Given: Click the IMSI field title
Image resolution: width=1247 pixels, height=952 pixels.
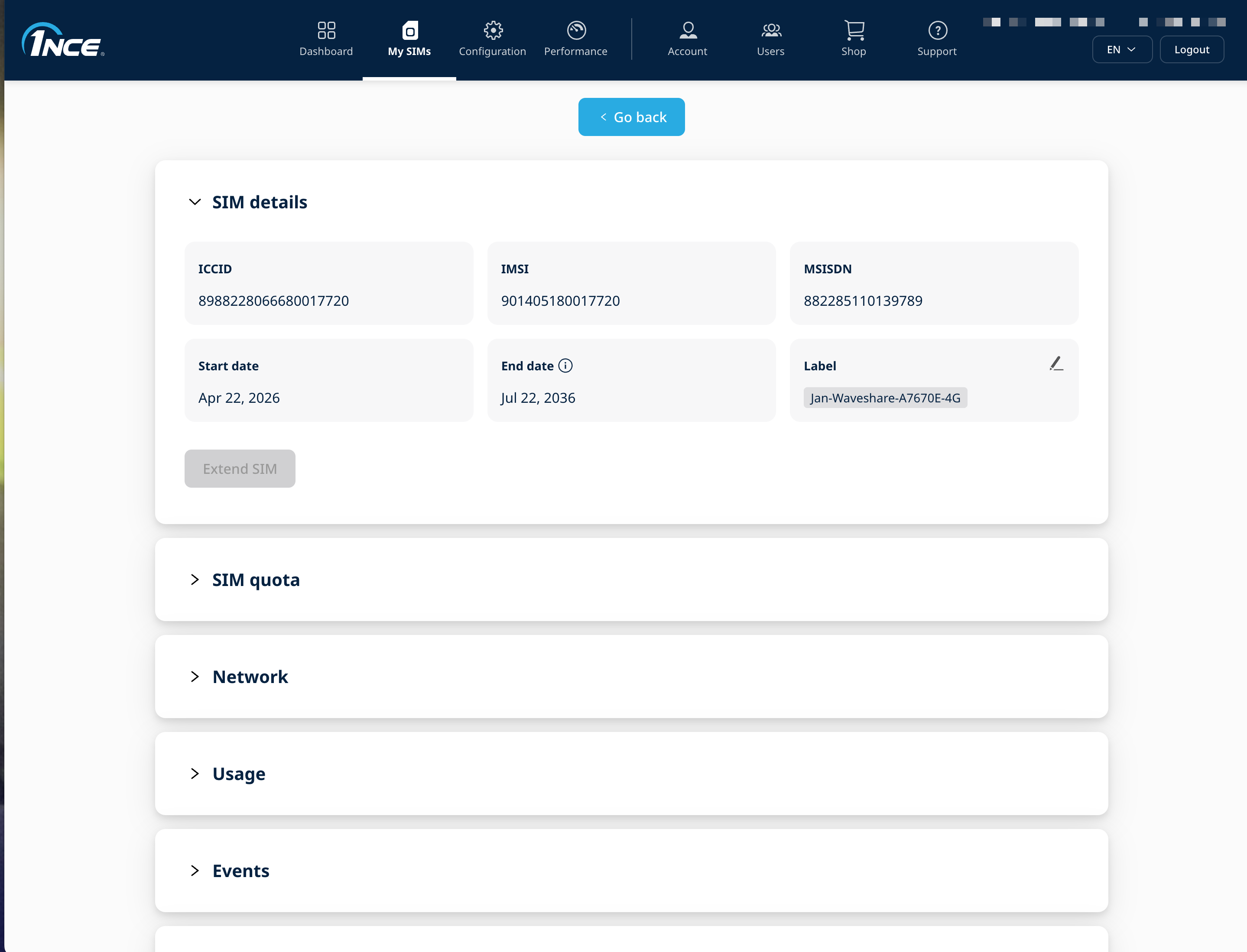Looking at the screenshot, I should (x=515, y=269).
